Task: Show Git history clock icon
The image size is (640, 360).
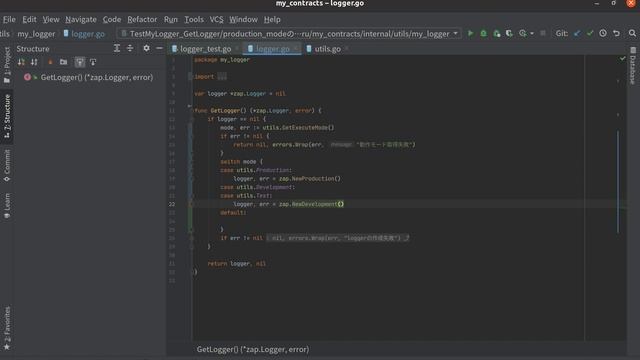Action: [603, 33]
